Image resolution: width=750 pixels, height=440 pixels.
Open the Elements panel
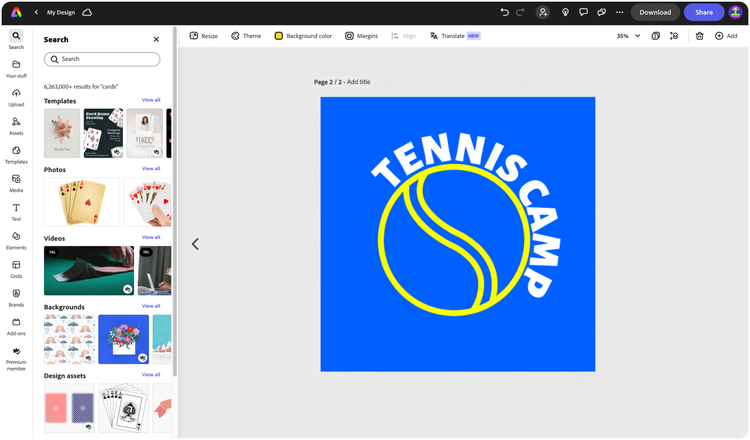click(16, 241)
